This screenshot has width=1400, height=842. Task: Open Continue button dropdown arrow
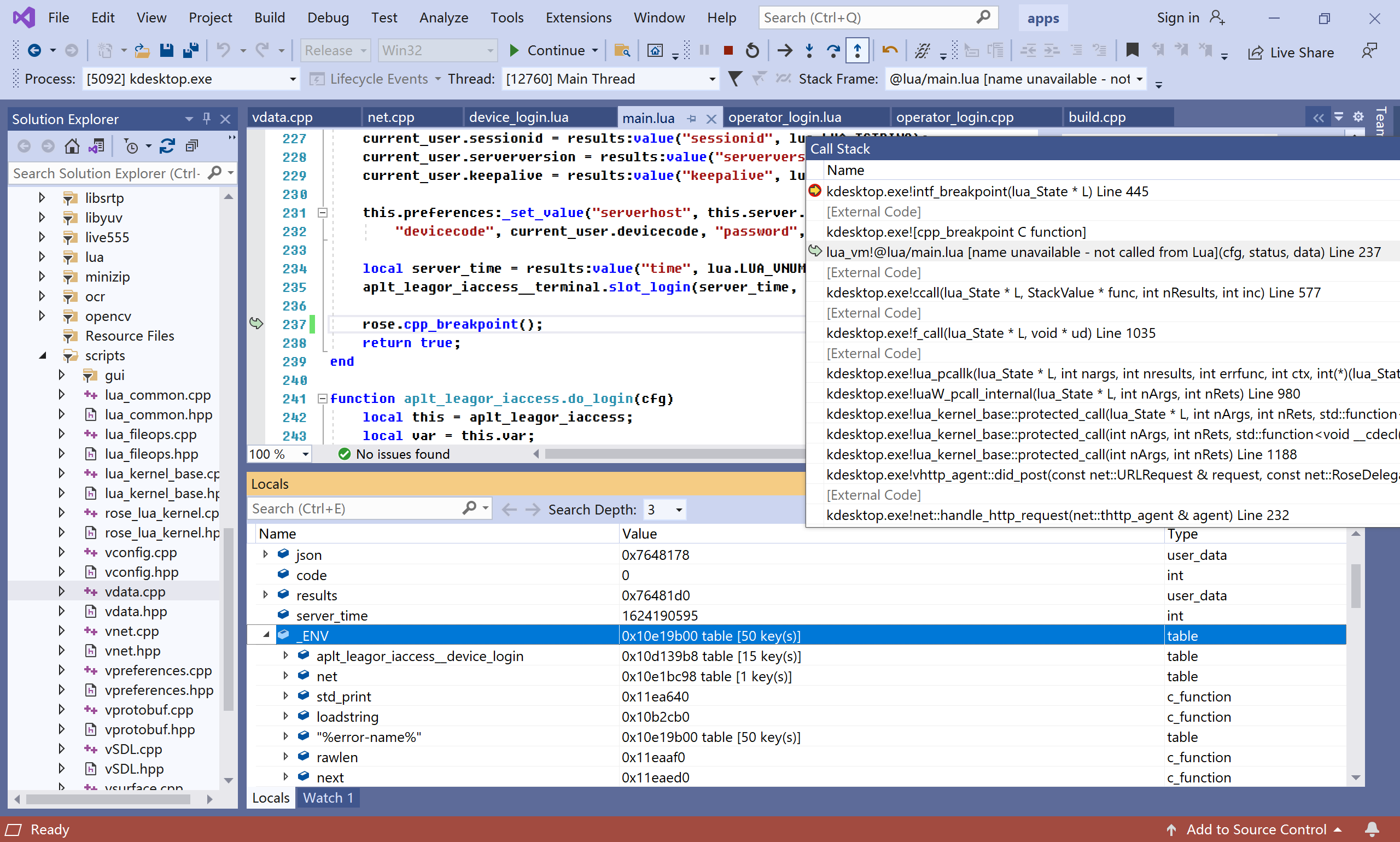595,50
